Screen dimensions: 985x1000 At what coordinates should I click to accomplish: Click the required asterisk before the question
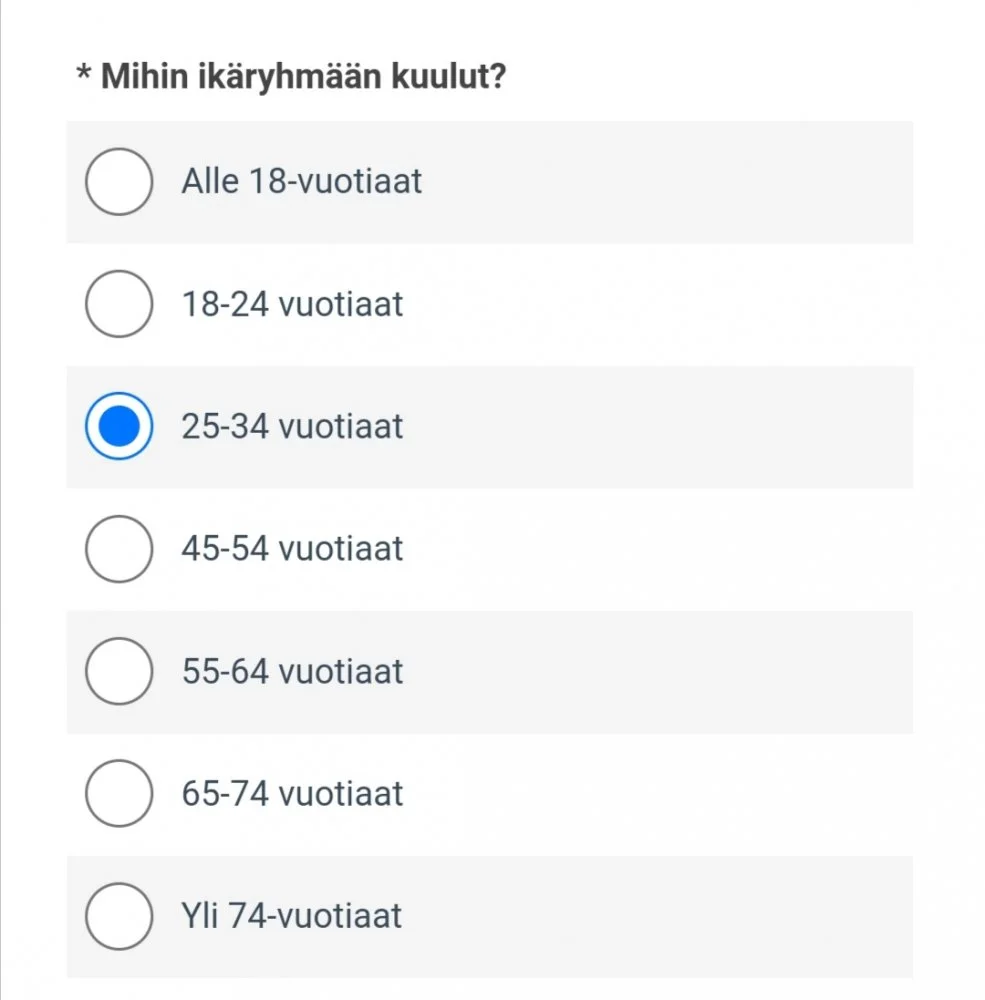[x=84, y=73]
